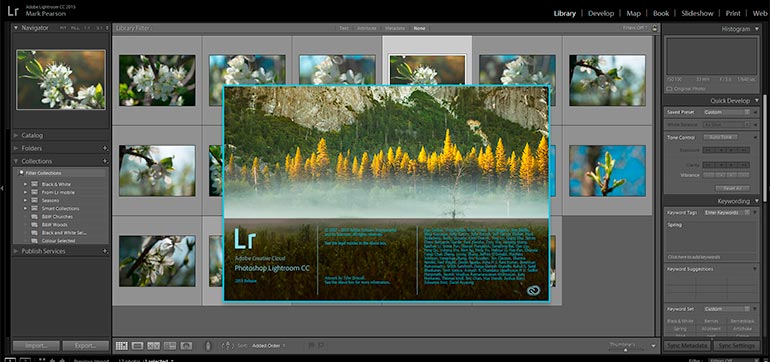Collapse the Keywording panel
Viewport: 770px width, 362px height.
[x=756, y=201]
